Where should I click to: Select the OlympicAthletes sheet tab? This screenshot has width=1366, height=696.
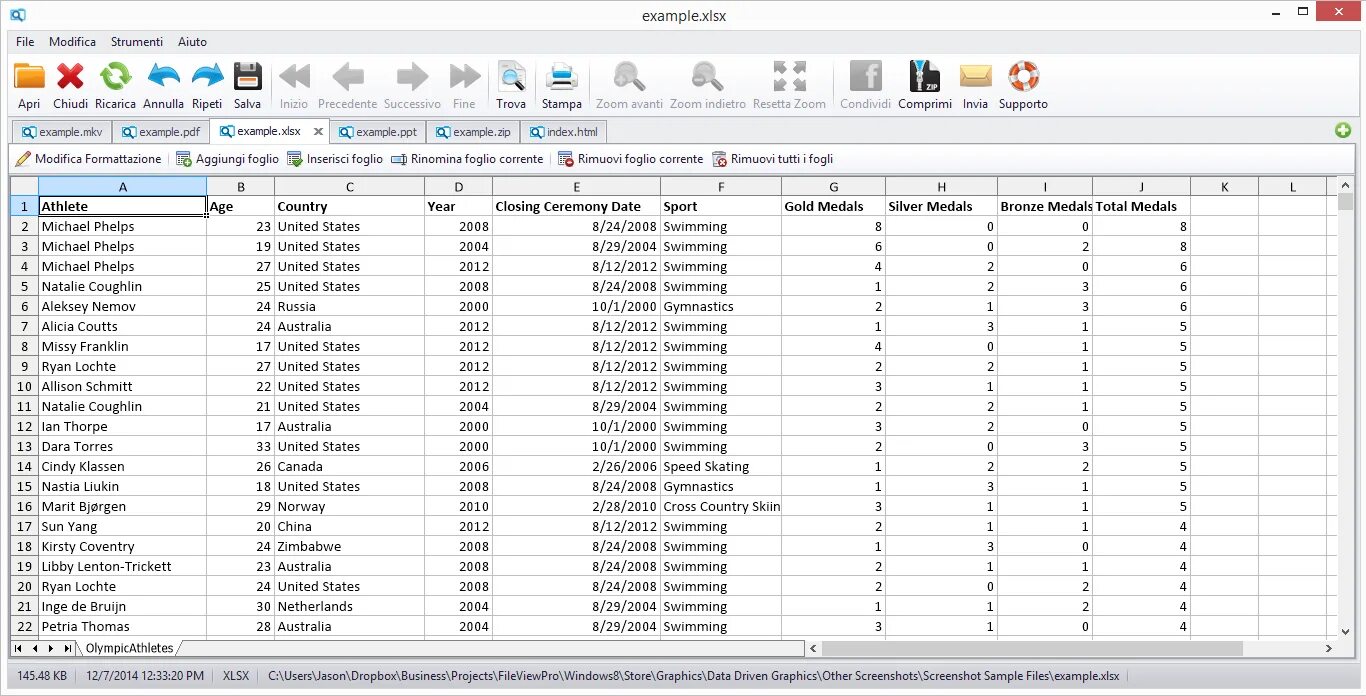[x=129, y=648]
